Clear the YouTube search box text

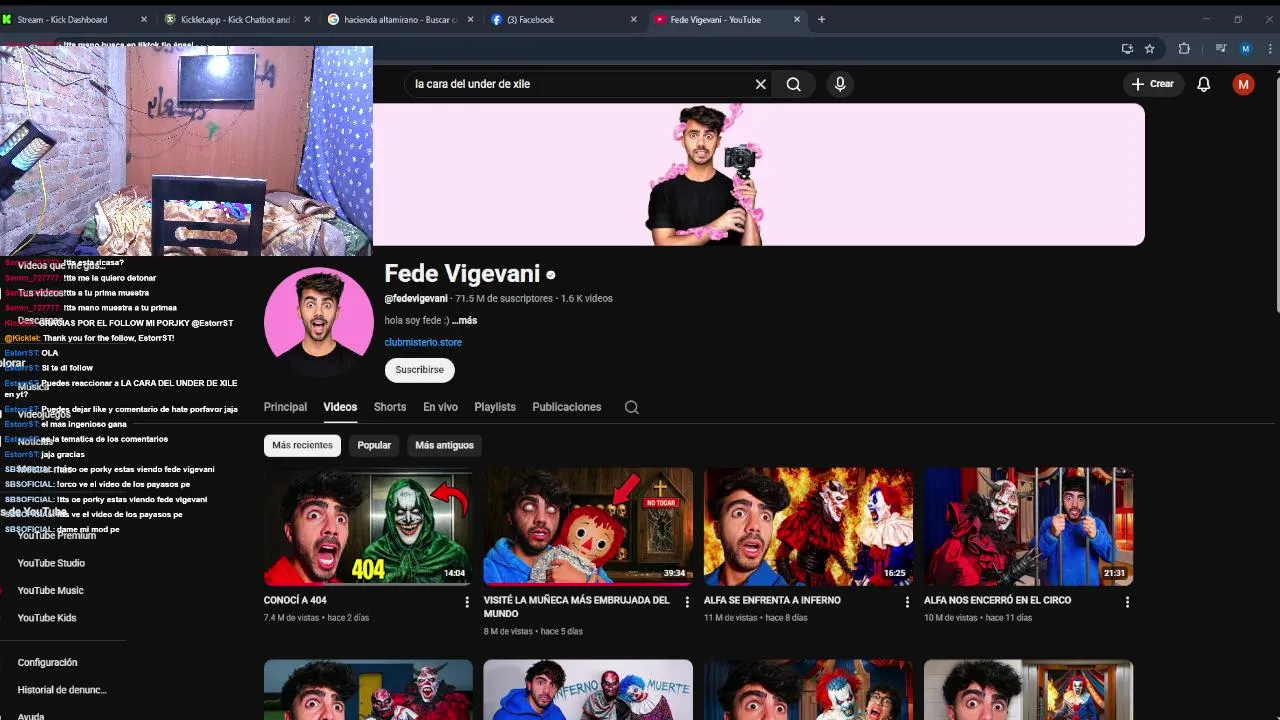tap(760, 84)
